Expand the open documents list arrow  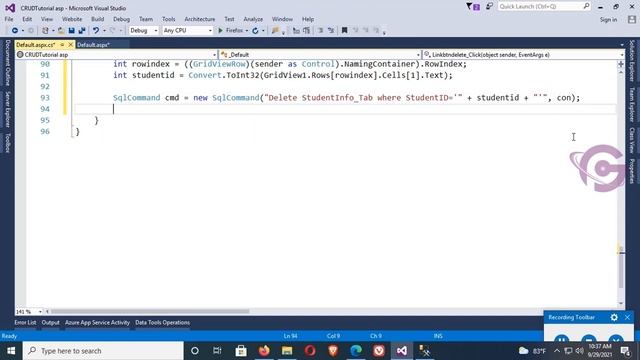pyautogui.click(x=622, y=45)
